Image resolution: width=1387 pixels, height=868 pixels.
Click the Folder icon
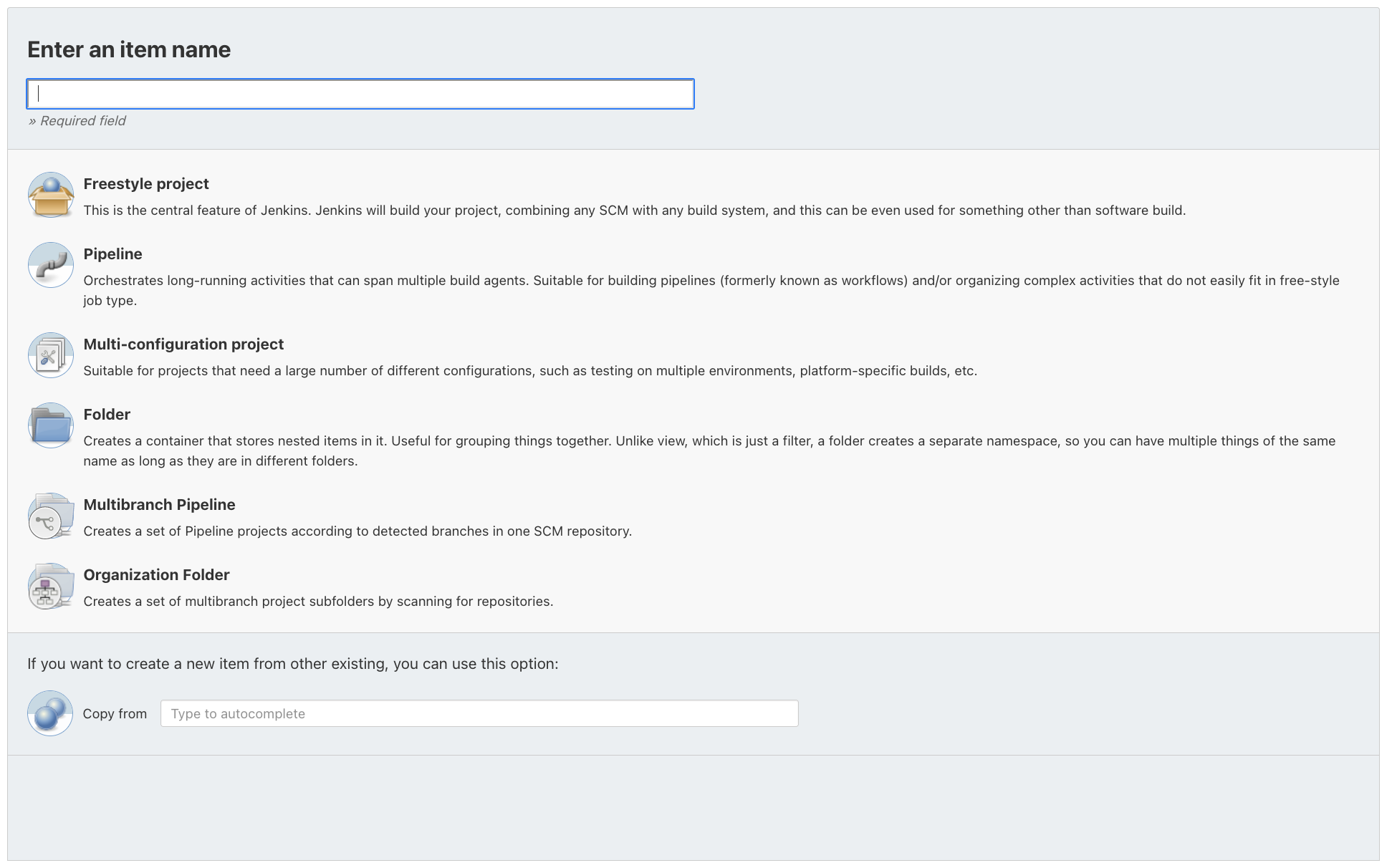[50, 425]
